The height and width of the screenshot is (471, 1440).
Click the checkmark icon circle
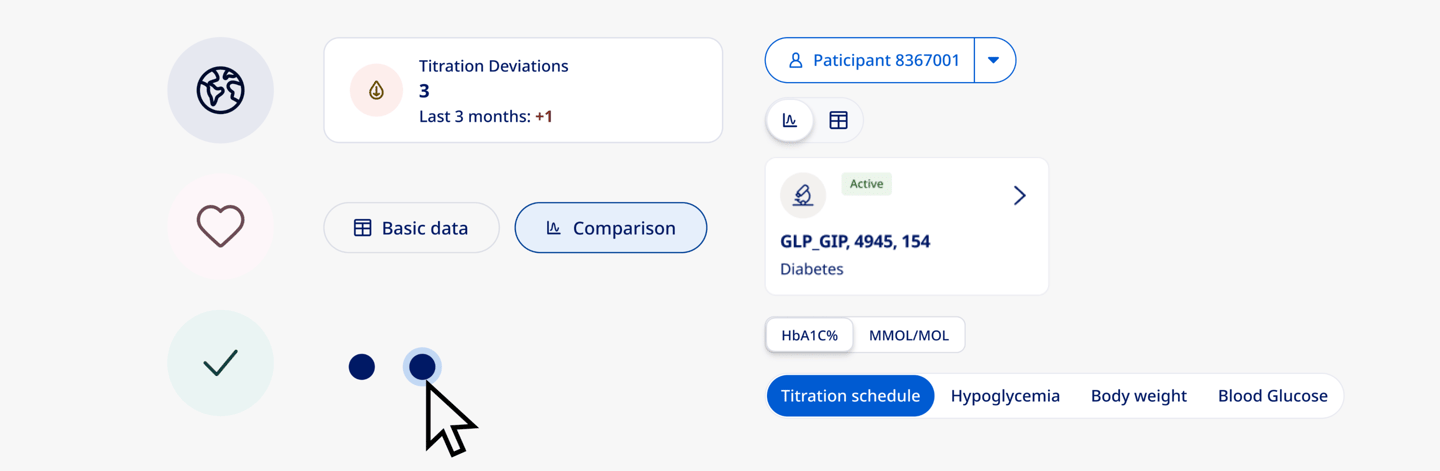click(220, 362)
